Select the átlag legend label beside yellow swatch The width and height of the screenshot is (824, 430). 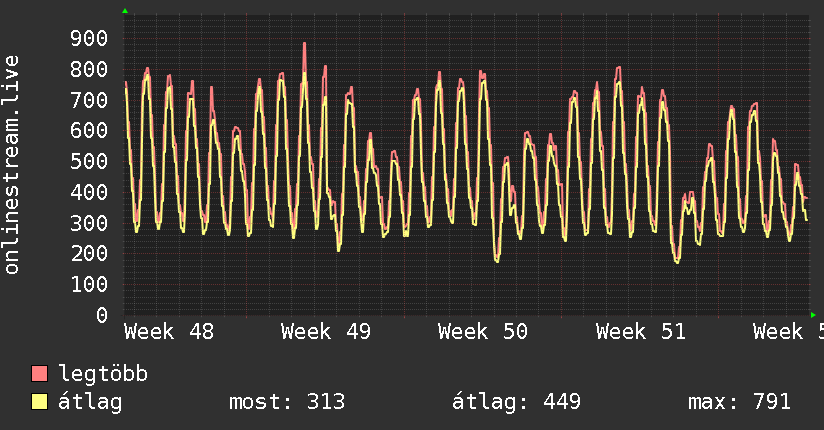(x=90, y=402)
